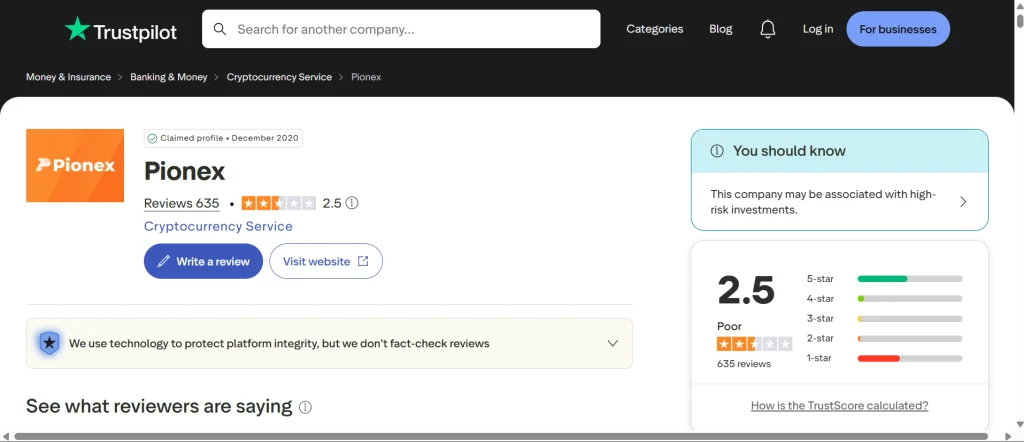Click the pencil icon on Write a review
Image resolution: width=1024 pixels, height=442 pixels.
click(163, 261)
